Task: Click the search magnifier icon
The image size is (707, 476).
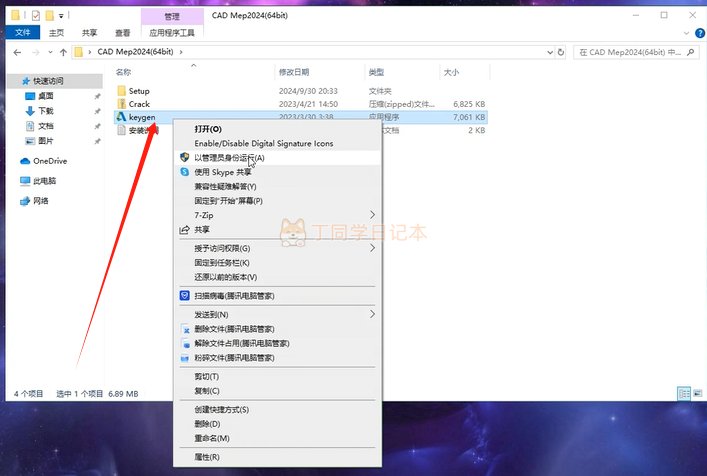Action: click(690, 52)
